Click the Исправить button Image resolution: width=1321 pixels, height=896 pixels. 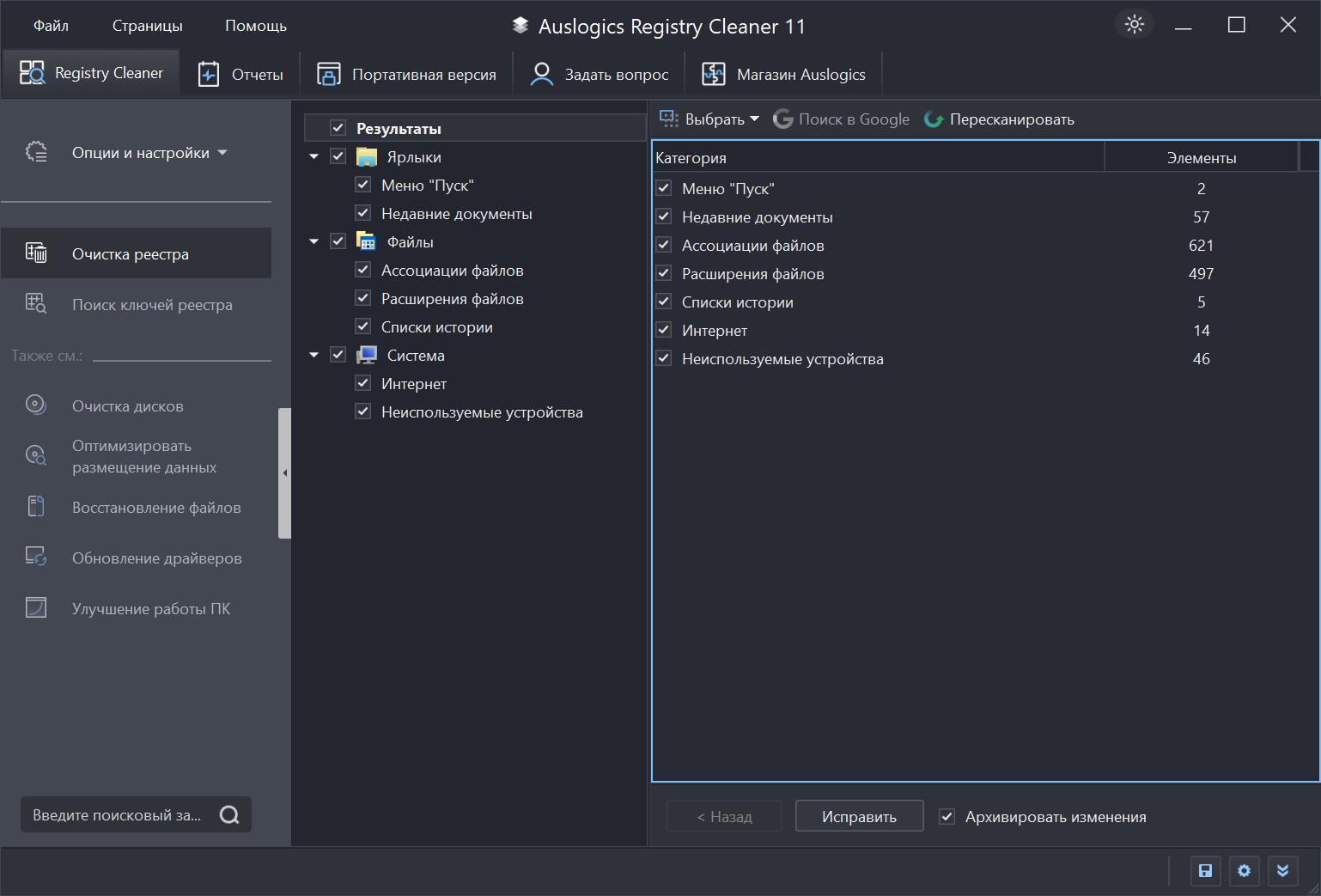pos(859,817)
